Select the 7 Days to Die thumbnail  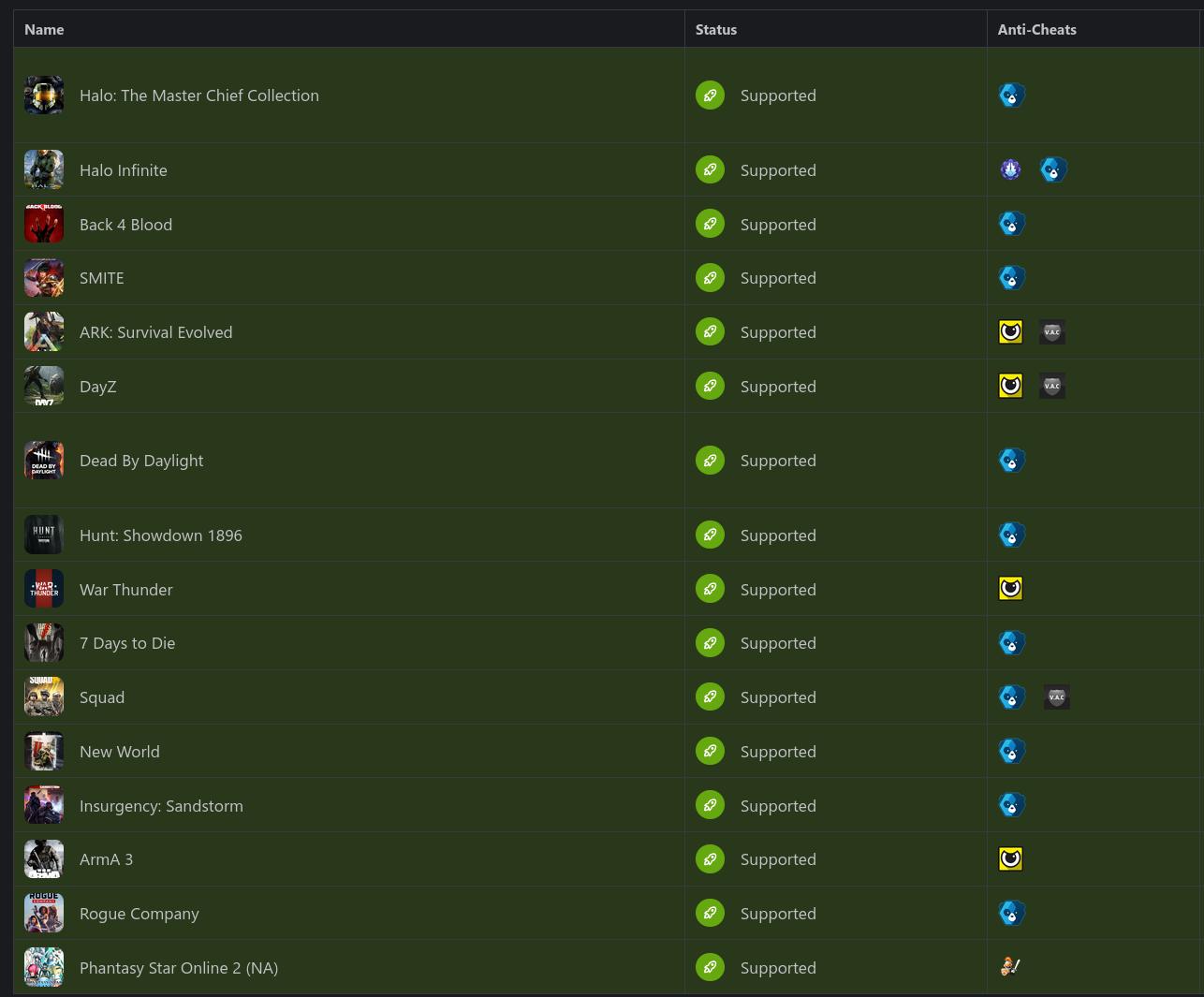(44, 643)
